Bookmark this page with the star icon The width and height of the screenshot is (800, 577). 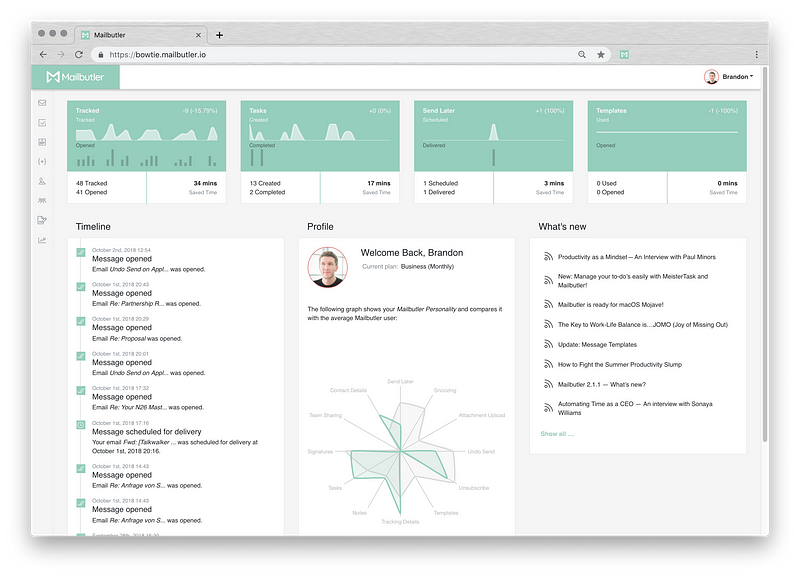click(601, 55)
